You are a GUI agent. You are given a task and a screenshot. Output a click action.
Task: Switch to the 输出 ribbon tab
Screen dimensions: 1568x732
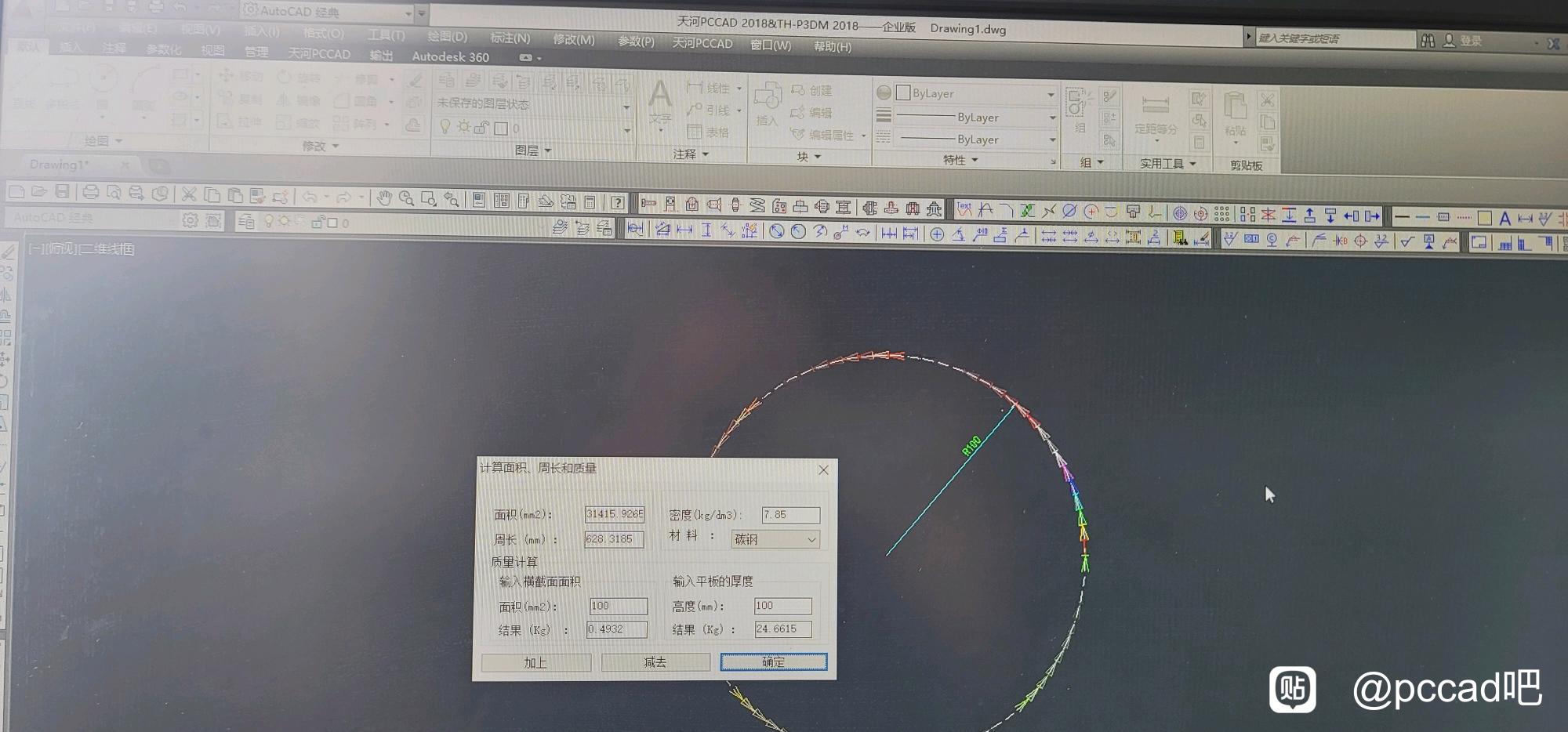click(382, 55)
